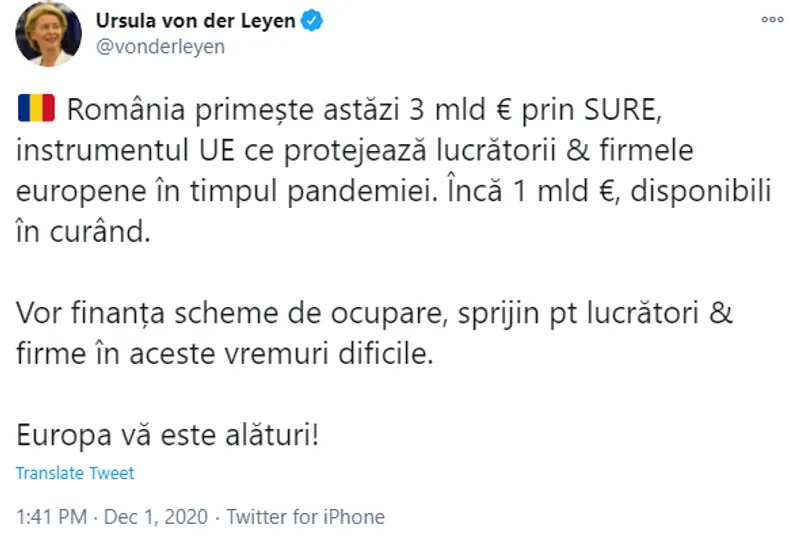Visit the @vonderleyen handle
Image resolution: width=800 pixels, height=541 pixels.
tap(159, 47)
